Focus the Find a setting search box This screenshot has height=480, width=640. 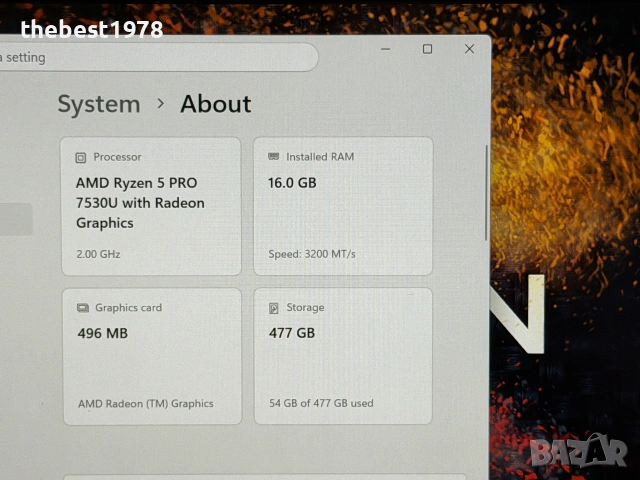(x=157, y=57)
